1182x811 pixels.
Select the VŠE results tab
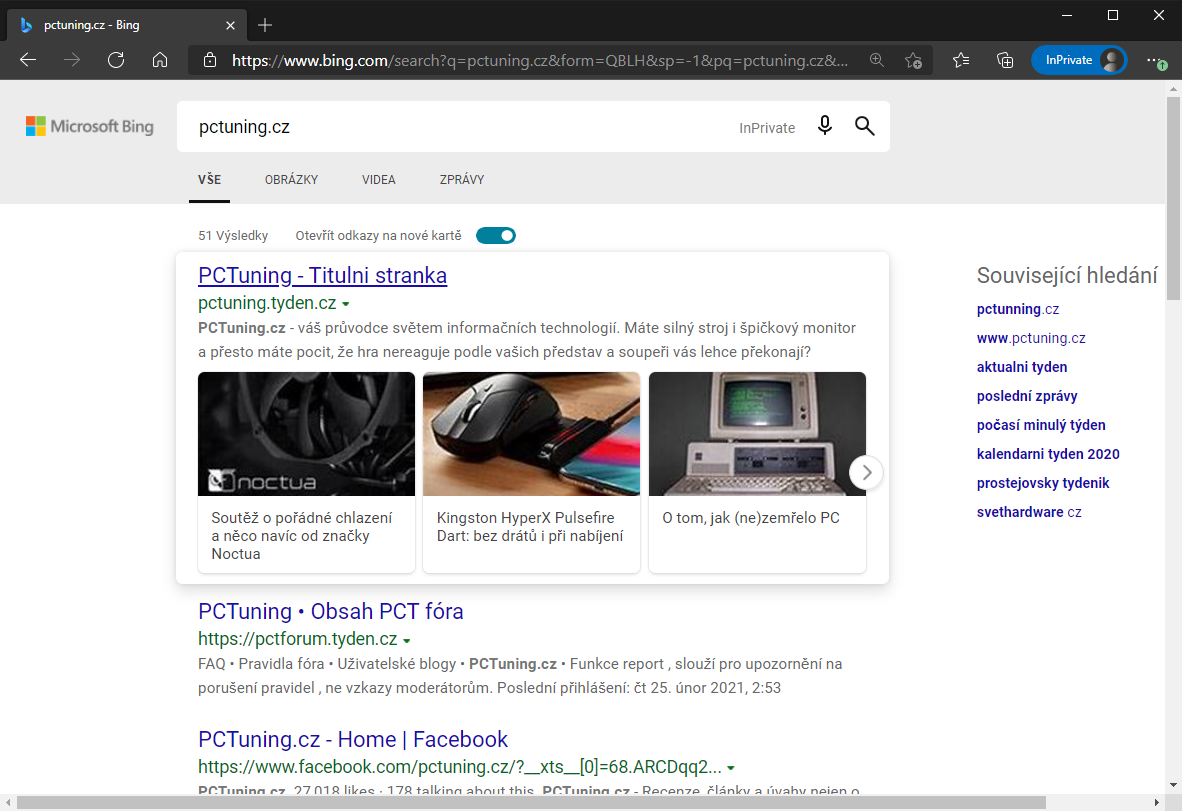pyautogui.click(x=210, y=179)
